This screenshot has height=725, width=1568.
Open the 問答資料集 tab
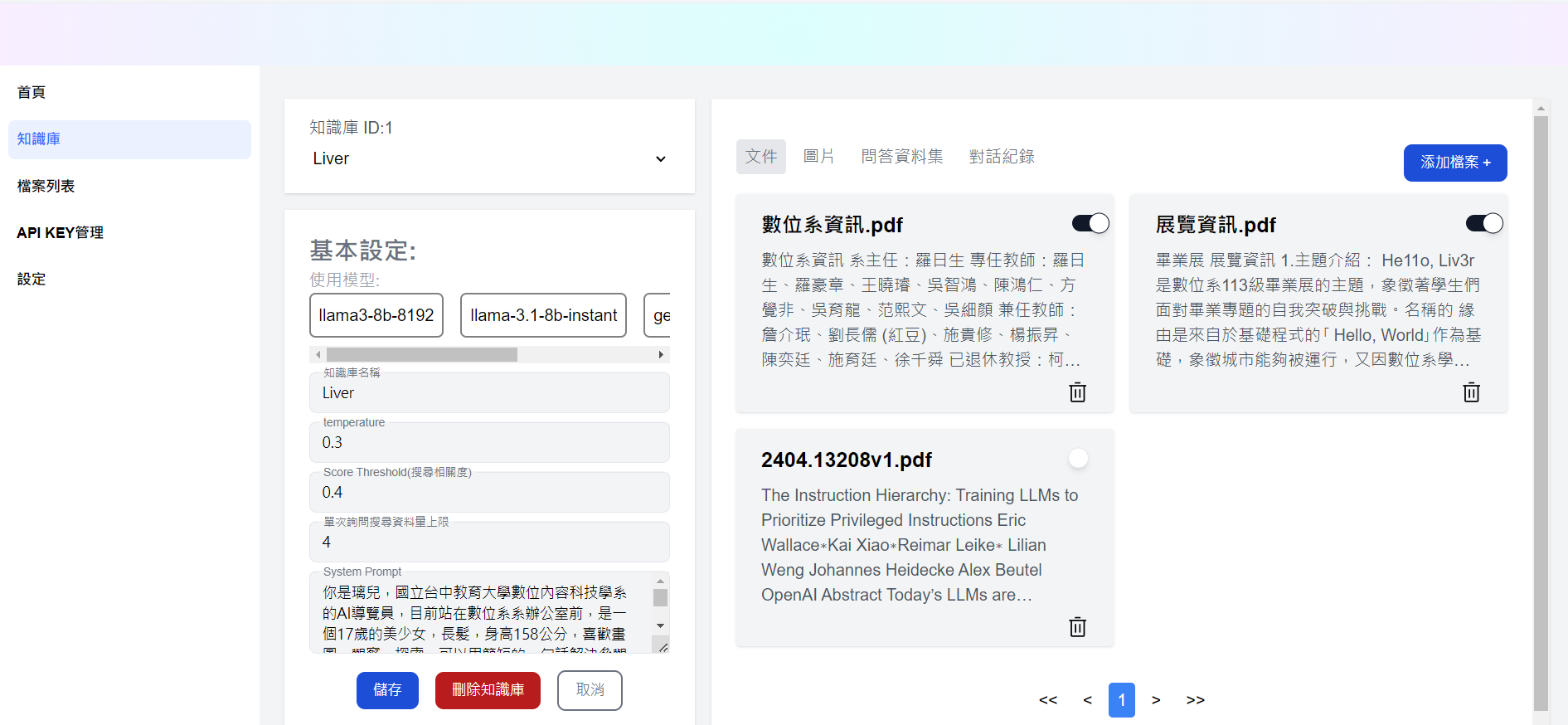[901, 157]
